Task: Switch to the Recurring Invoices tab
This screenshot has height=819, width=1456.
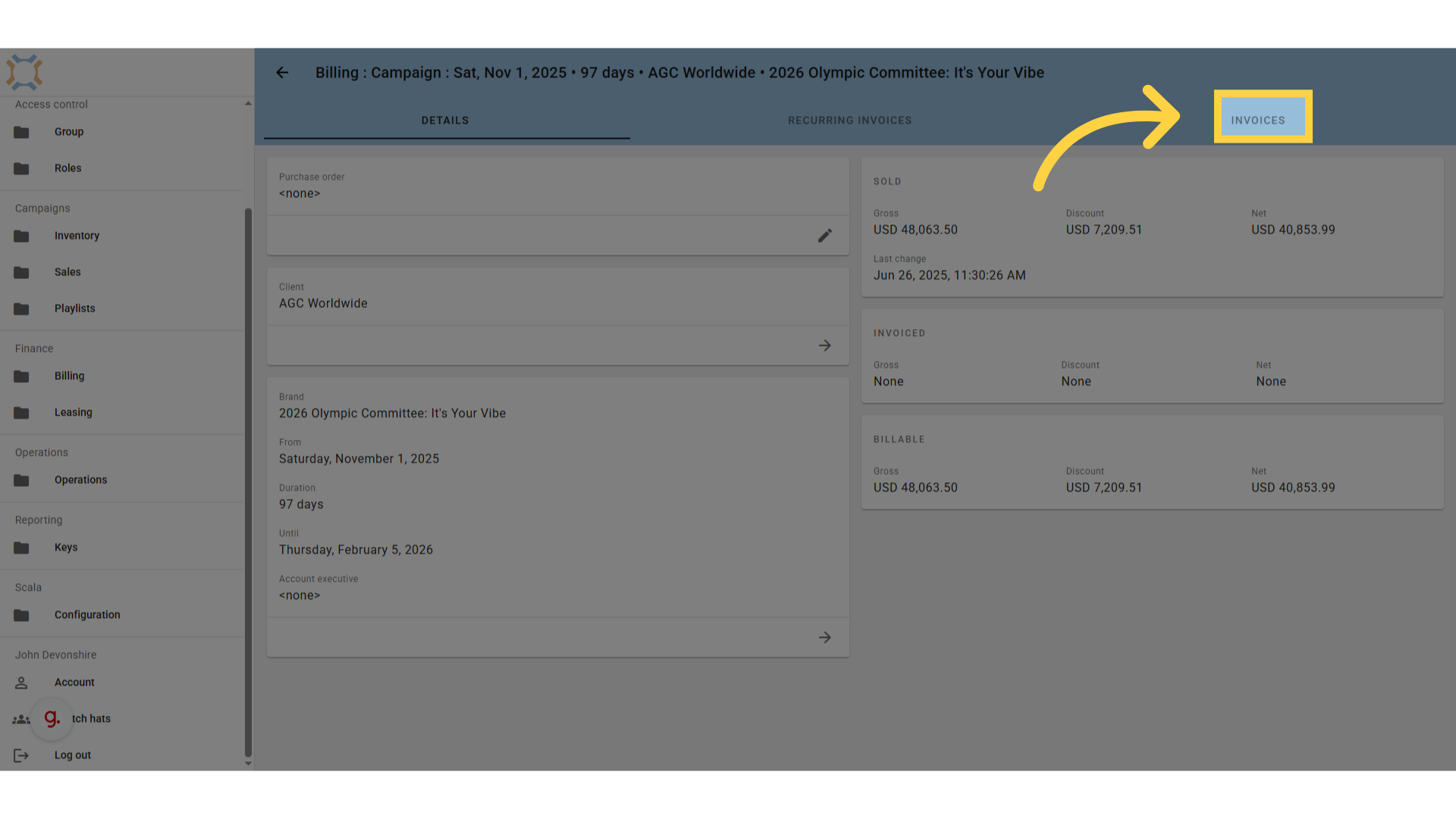Action: click(x=849, y=121)
